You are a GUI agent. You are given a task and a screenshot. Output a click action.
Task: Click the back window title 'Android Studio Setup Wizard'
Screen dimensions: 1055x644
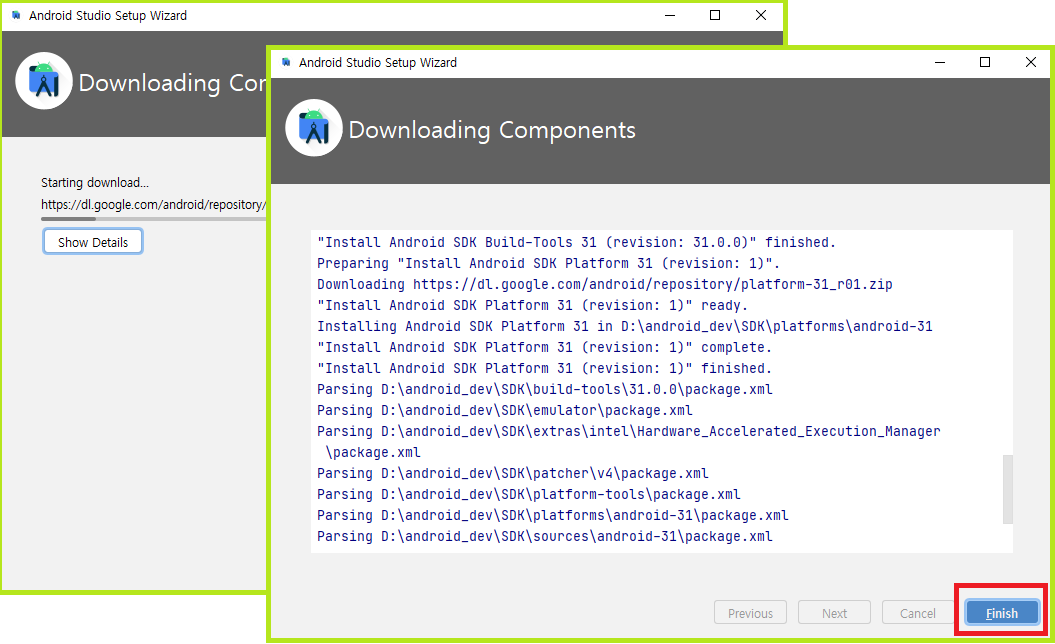click(108, 15)
